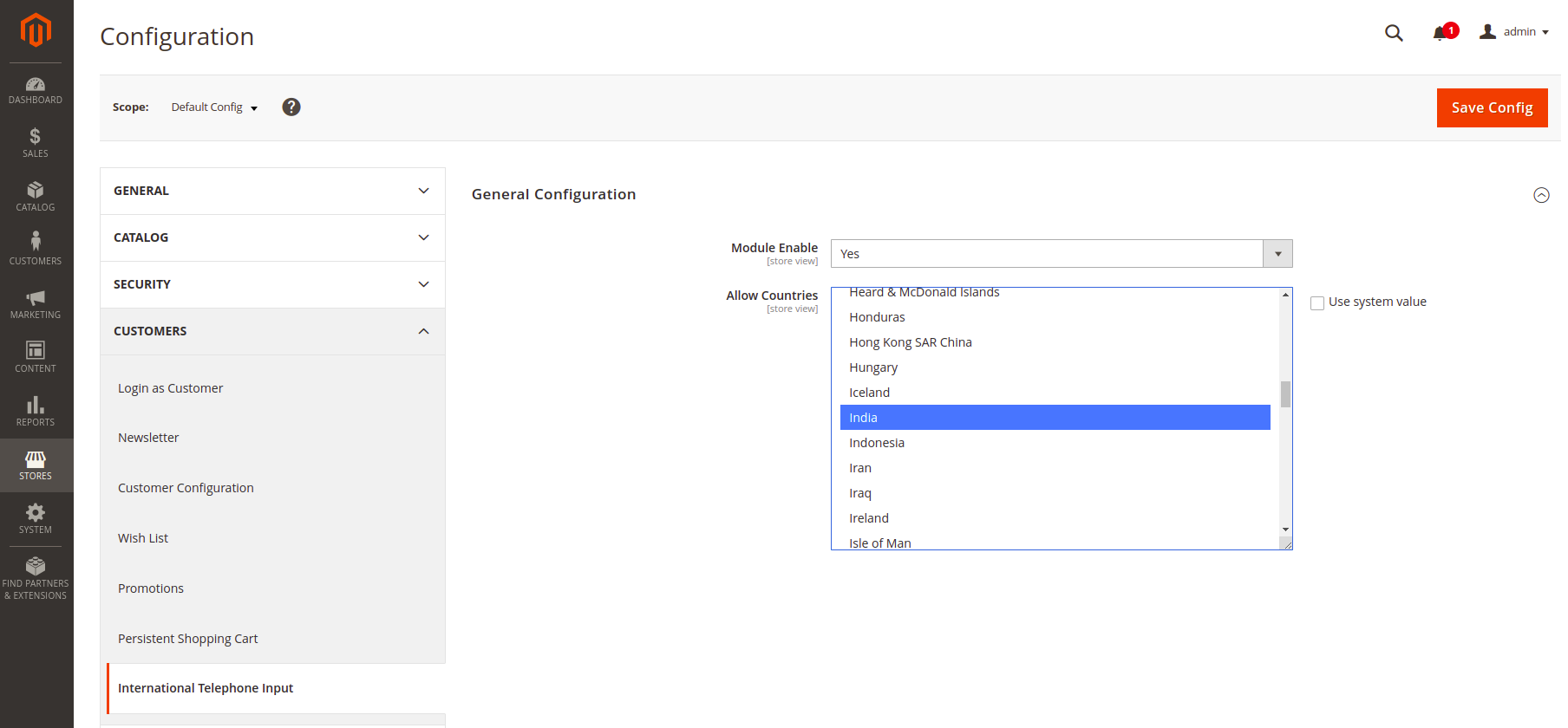Open the Newsletter settings tab
Image resolution: width=1568 pixels, height=728 pixels.
click(x=148, y=438)
